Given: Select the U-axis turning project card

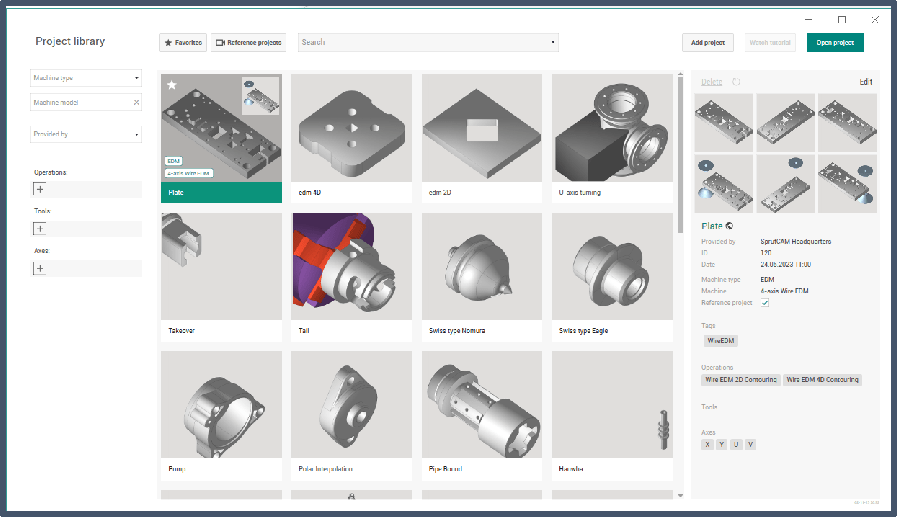Looking at the screenshot, I should pyautogui.click(x=612, y=138).
